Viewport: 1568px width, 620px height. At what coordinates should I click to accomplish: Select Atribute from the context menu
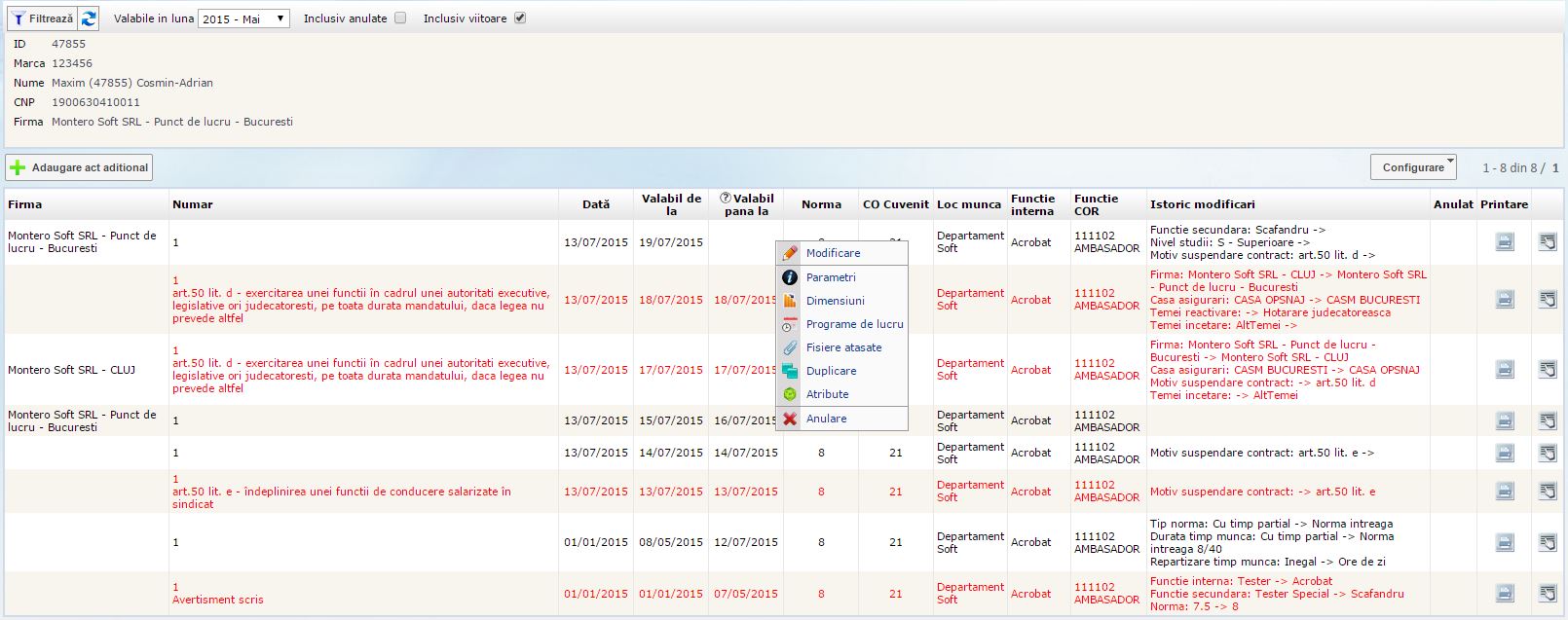pos(827,394)
